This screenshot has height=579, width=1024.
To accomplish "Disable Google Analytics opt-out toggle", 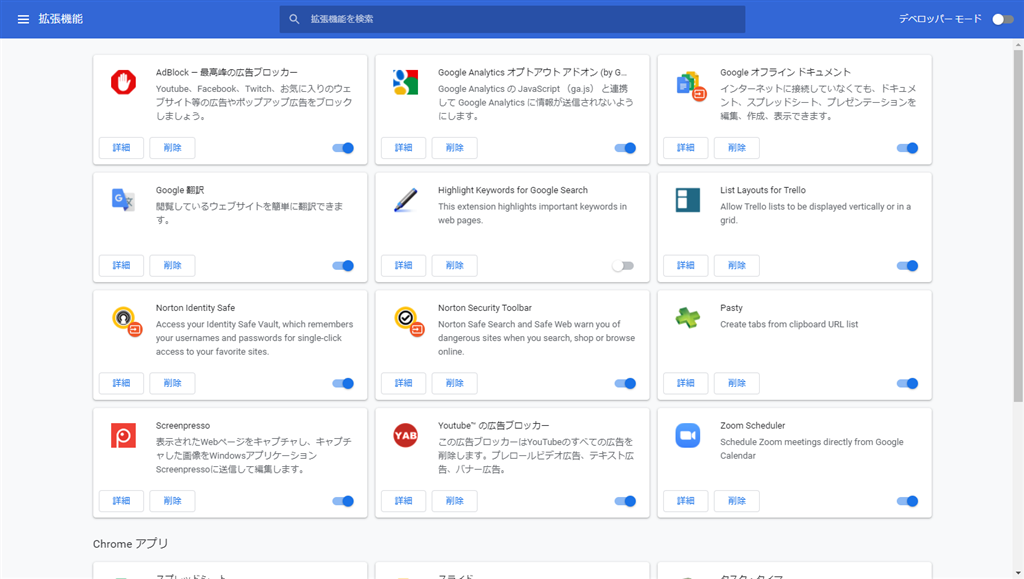I will [x=625, y=148].
